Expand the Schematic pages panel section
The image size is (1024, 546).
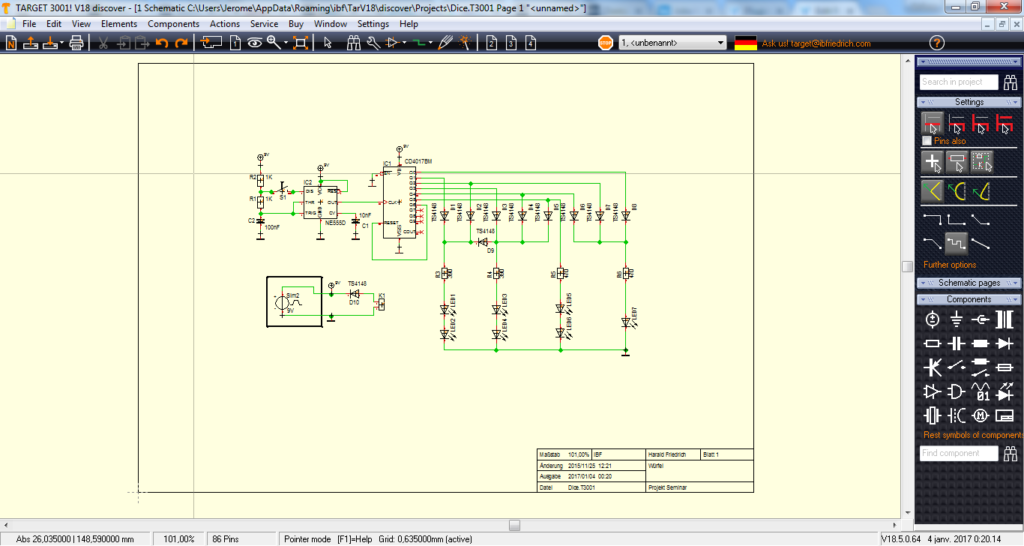coord(968,283)
